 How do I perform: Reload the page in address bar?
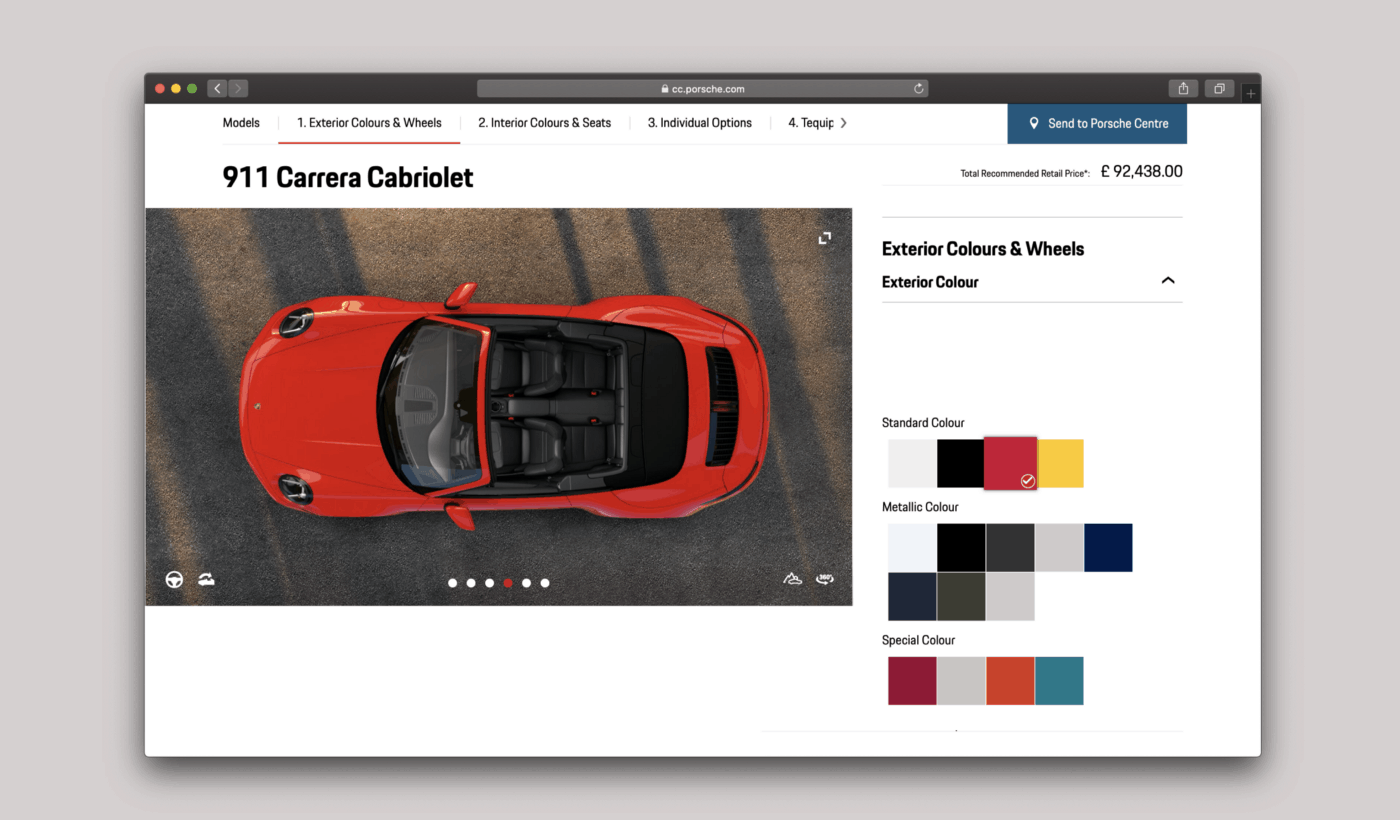(918, 89)
